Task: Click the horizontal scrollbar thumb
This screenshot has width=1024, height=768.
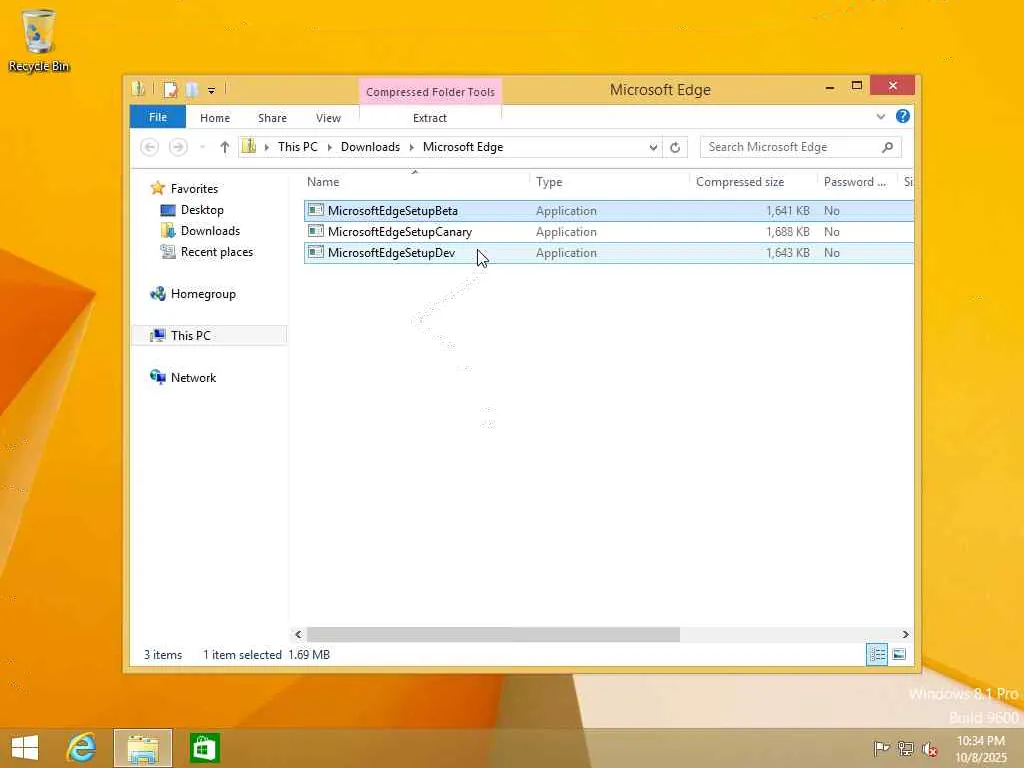Action: click(493, 634)
